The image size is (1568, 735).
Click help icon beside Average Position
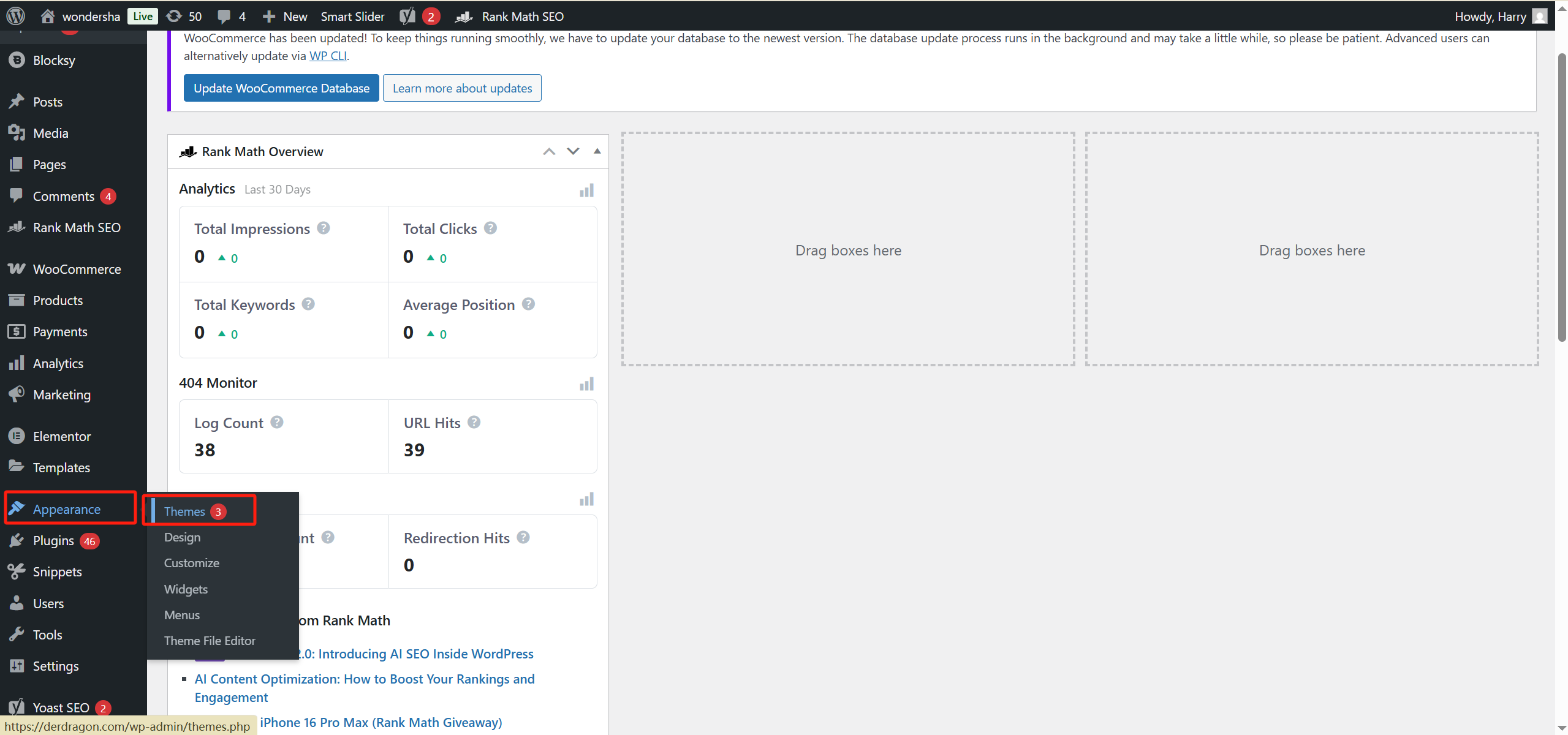click(528, 304)
